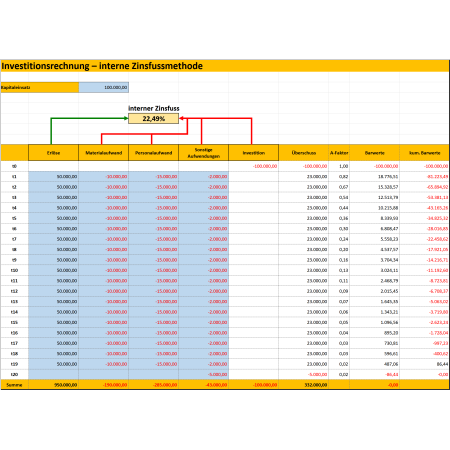Select the Kapitaleinsatz value 100.000,00 cell
The width and height of the screenshot is (450, 450).
tap(104, 87)
